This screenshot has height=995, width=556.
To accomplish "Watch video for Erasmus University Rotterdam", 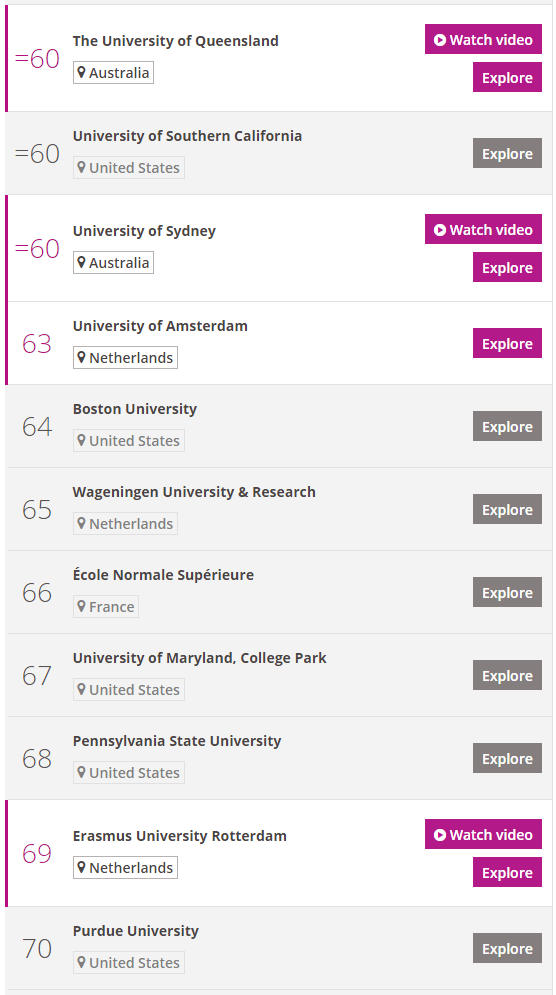I will [x=483, y=834].
